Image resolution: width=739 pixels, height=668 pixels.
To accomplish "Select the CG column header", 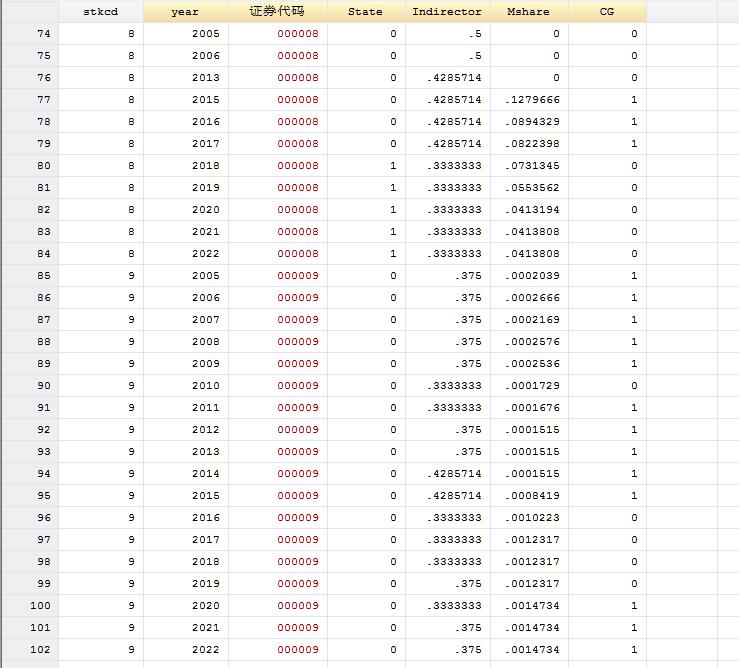I will [608, 11].
